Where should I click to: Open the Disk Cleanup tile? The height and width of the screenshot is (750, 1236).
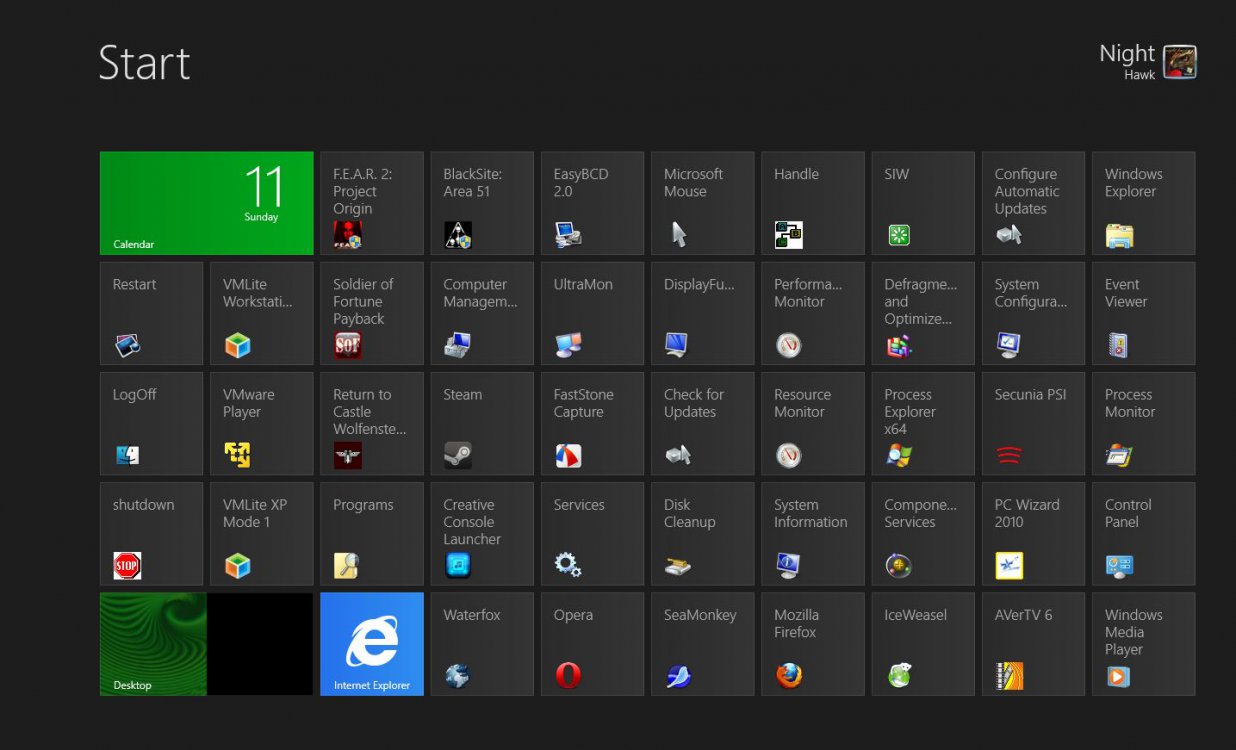click(703, 534)
